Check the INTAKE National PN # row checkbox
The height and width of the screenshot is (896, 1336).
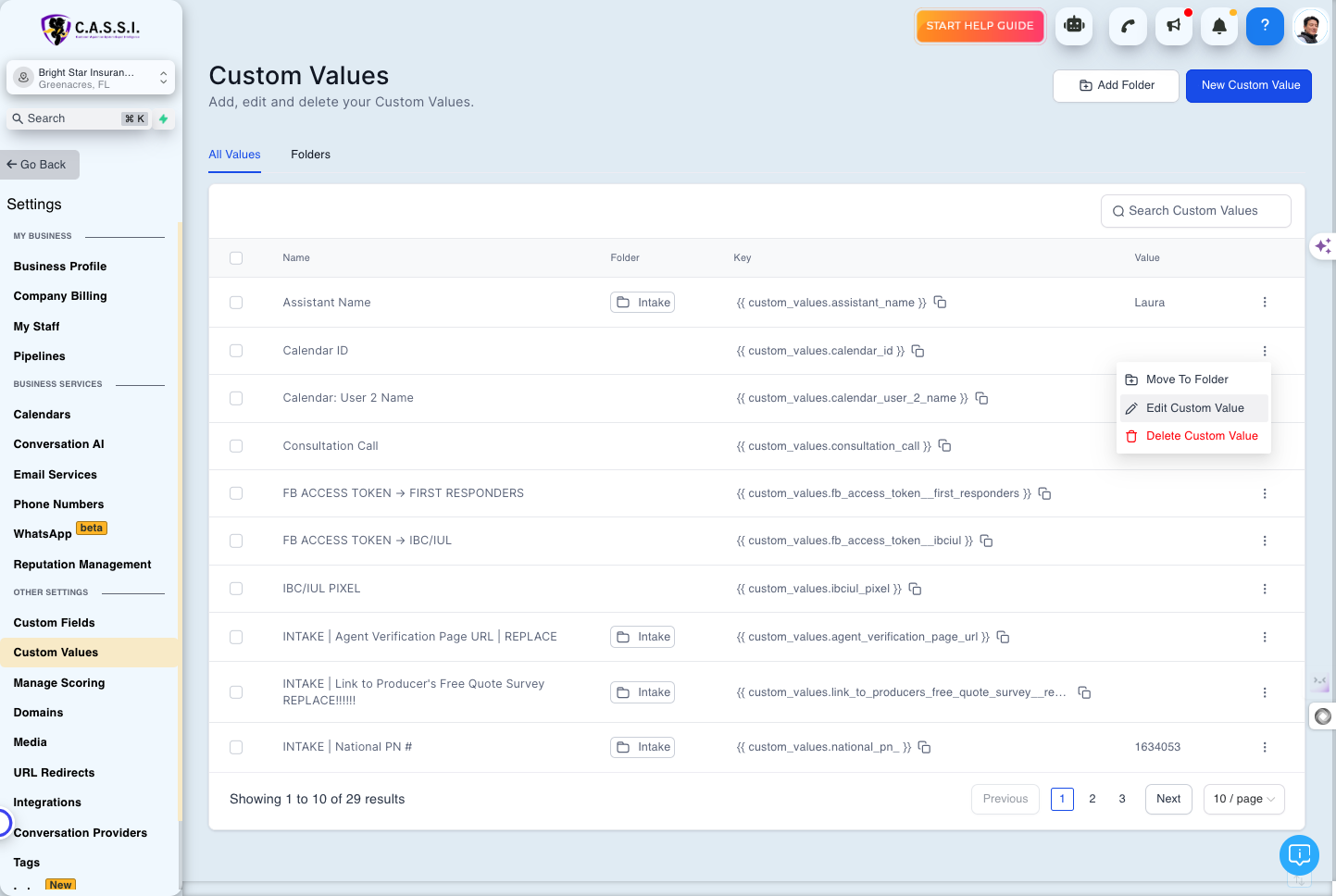[236, 747]
